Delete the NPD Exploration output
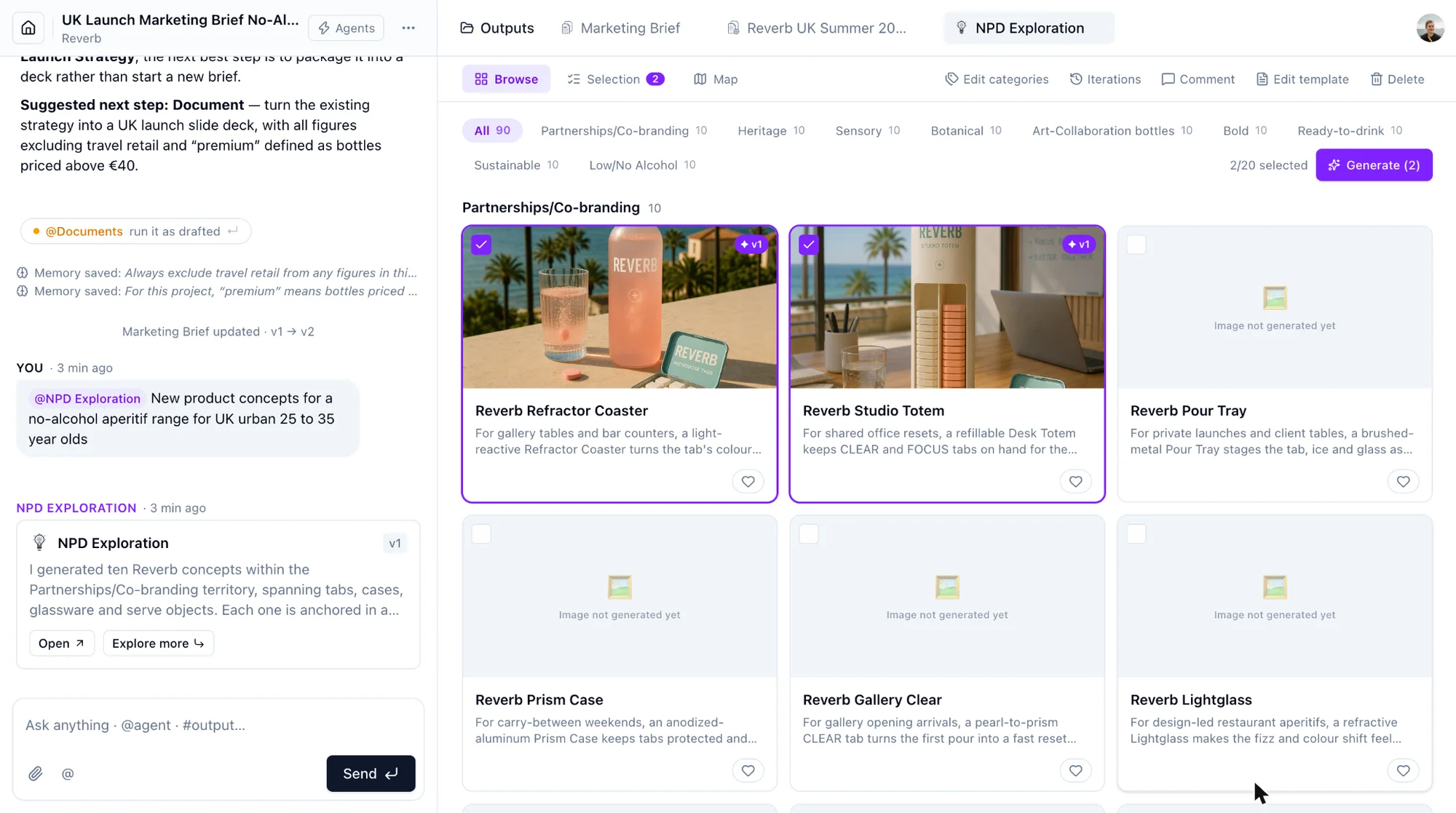The image size is (1456, 813). click(x=1397, y=79)
